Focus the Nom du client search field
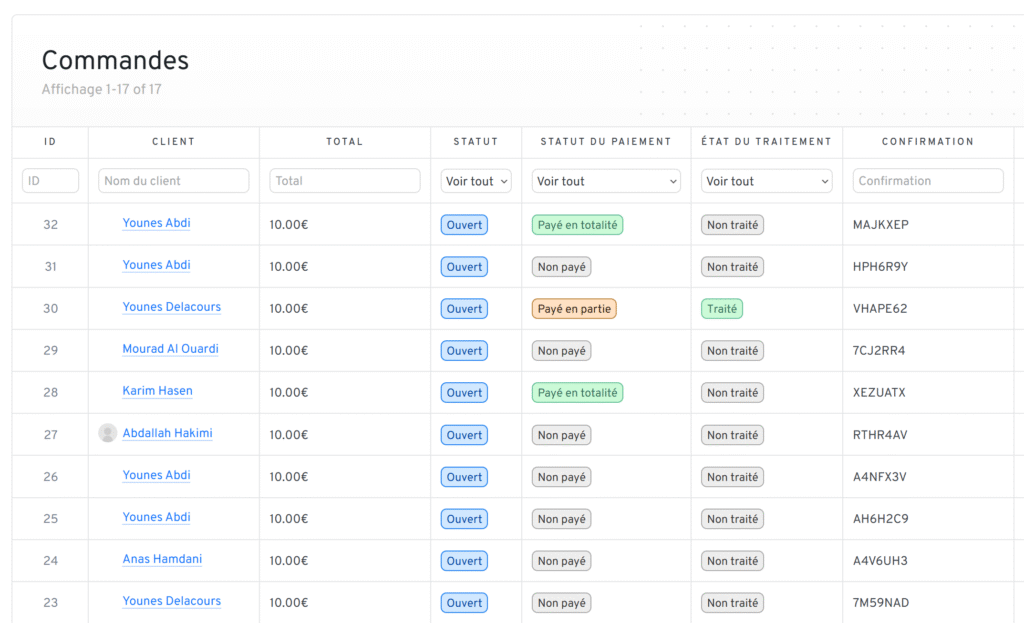This screenshot has height=623, width=1024. 174,181
